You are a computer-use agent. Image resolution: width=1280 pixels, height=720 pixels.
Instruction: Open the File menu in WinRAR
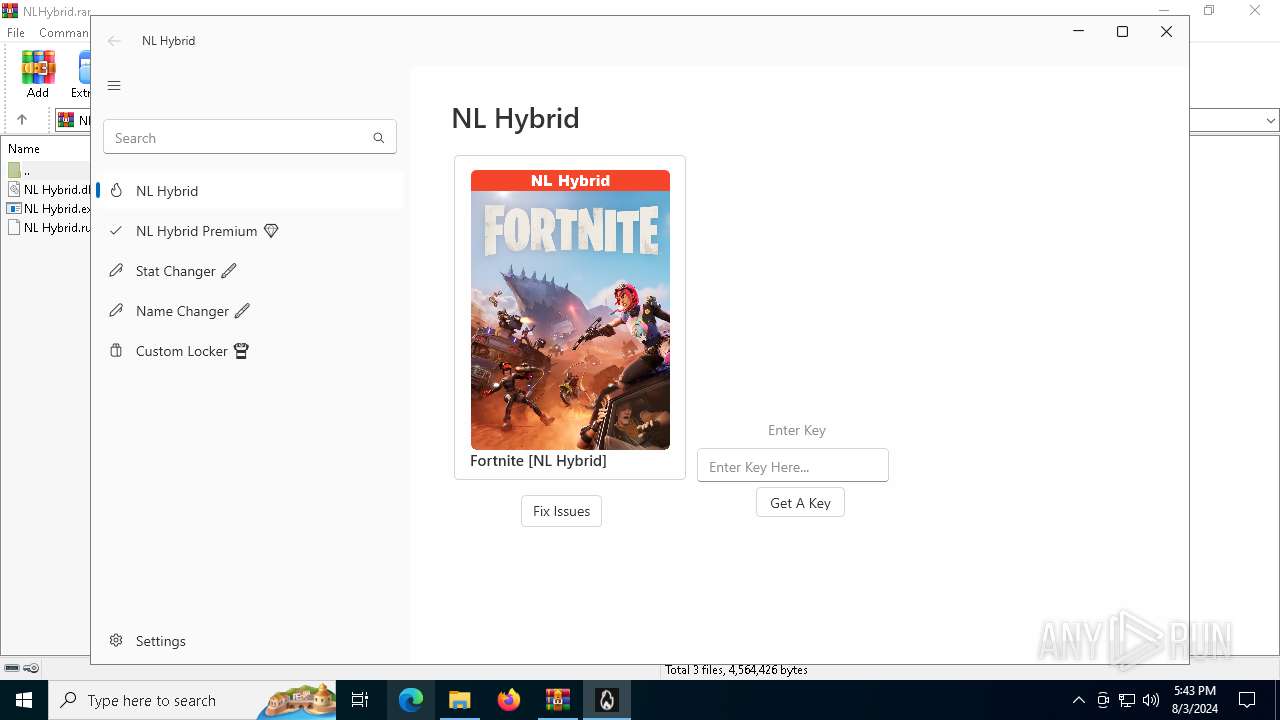click(16, 33)
